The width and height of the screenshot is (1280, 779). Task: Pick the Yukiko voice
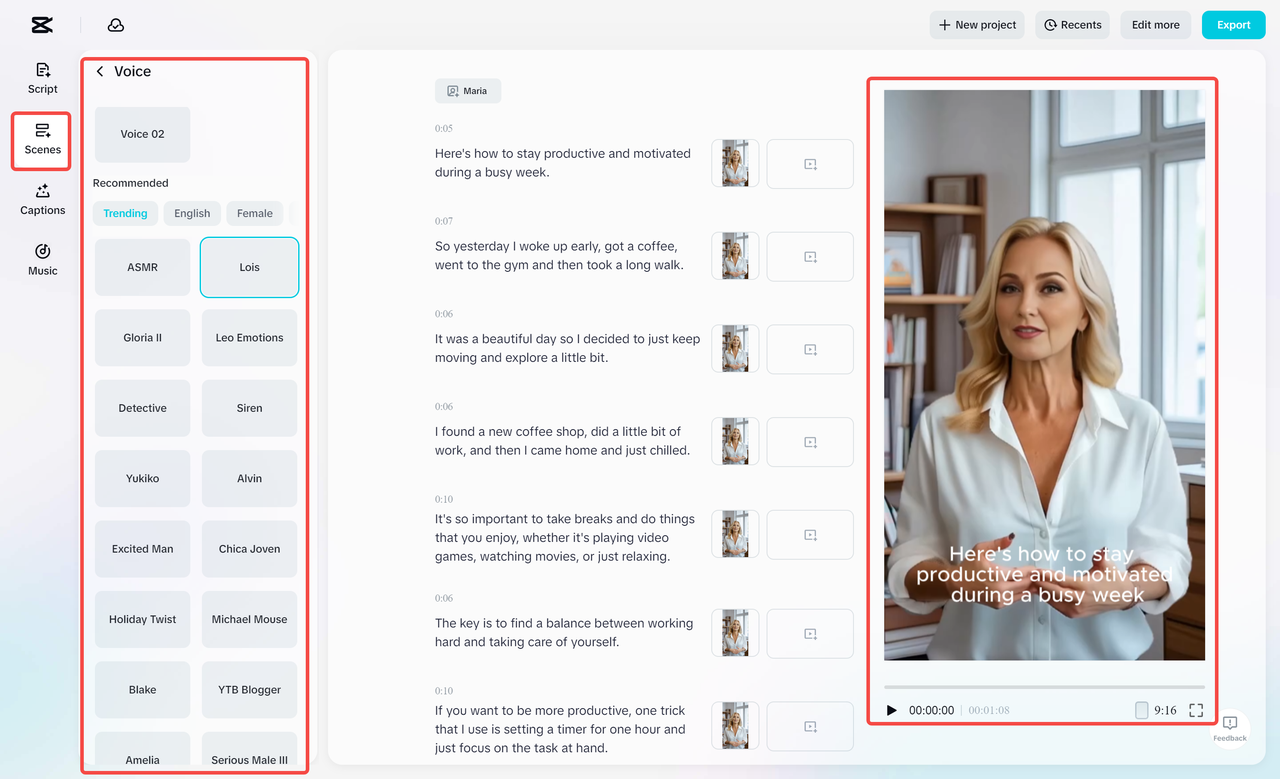coord(142,478)
